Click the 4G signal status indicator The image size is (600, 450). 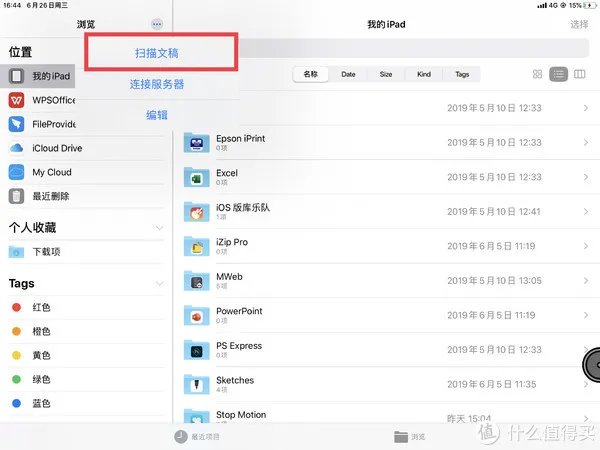(547, 5)
